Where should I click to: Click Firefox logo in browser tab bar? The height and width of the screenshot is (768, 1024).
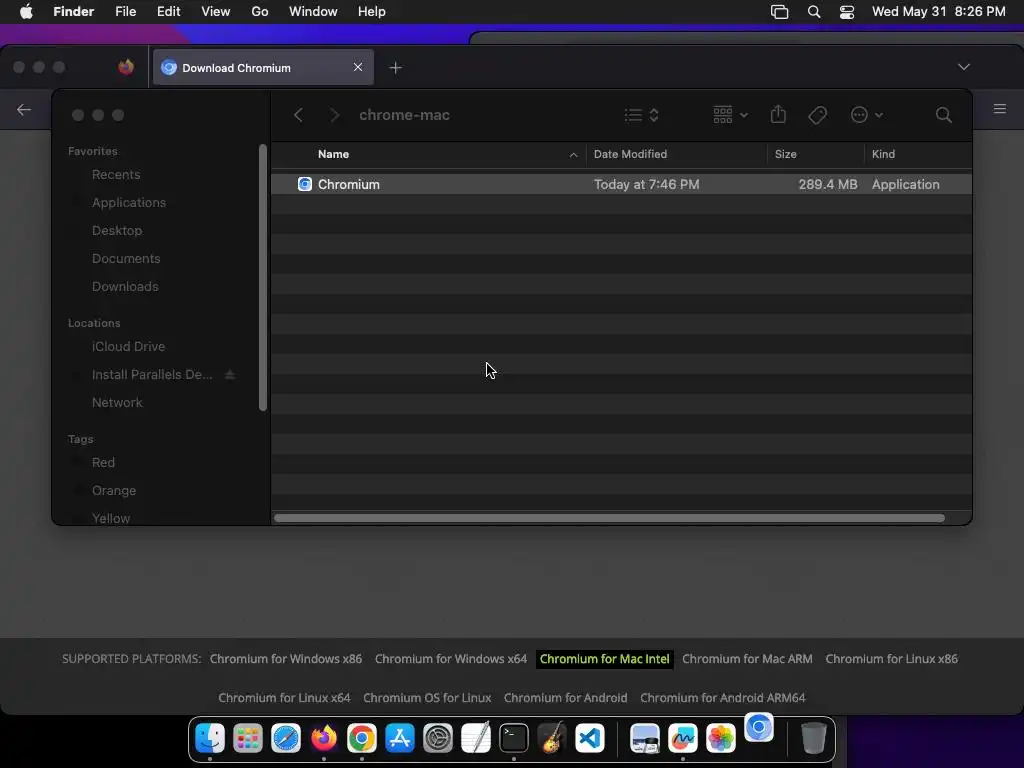tap(126, 67)
